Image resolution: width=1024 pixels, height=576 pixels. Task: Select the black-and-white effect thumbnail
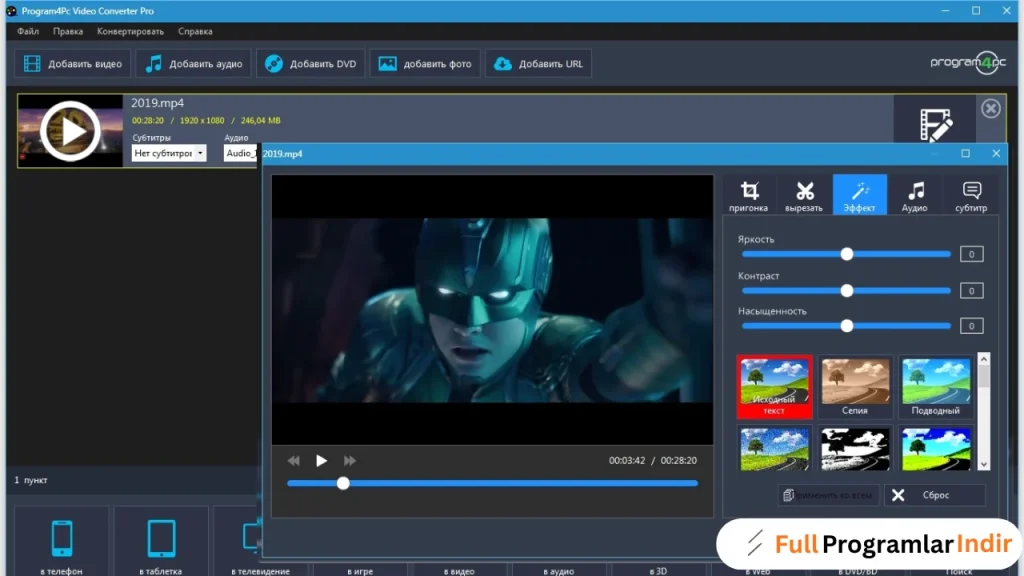(x=855, y=449)
